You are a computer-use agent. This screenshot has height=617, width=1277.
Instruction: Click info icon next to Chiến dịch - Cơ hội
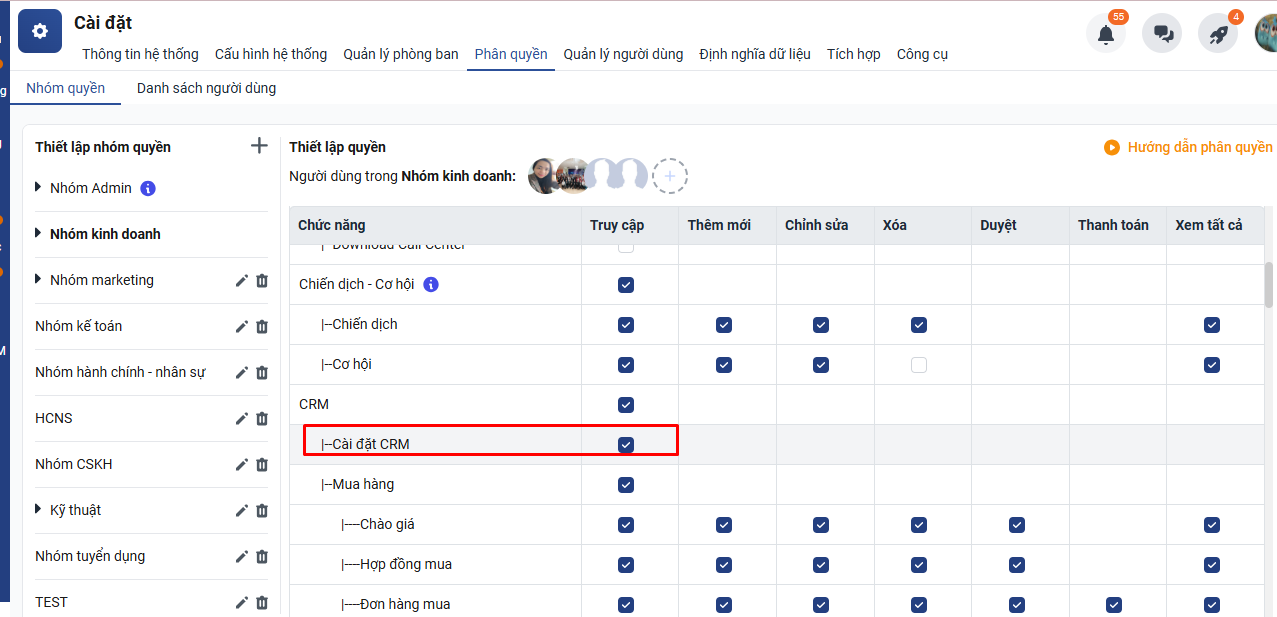pyautogui.click(x=431, y=285)
